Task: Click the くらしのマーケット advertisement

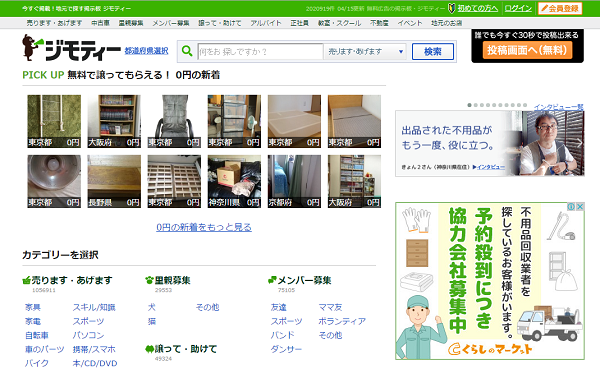Action: tap(490, 281)
